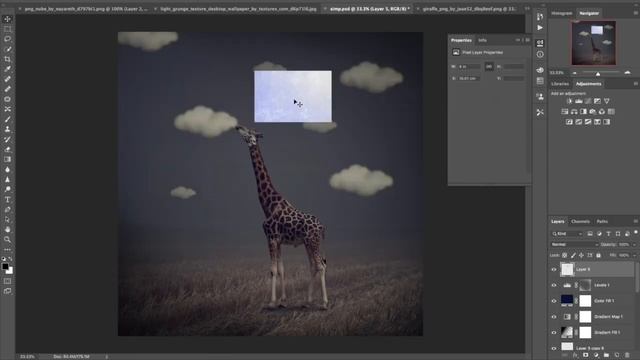Add a Threshold adjustment
This screenshot has width=640, height=360.
pos(588,122)
